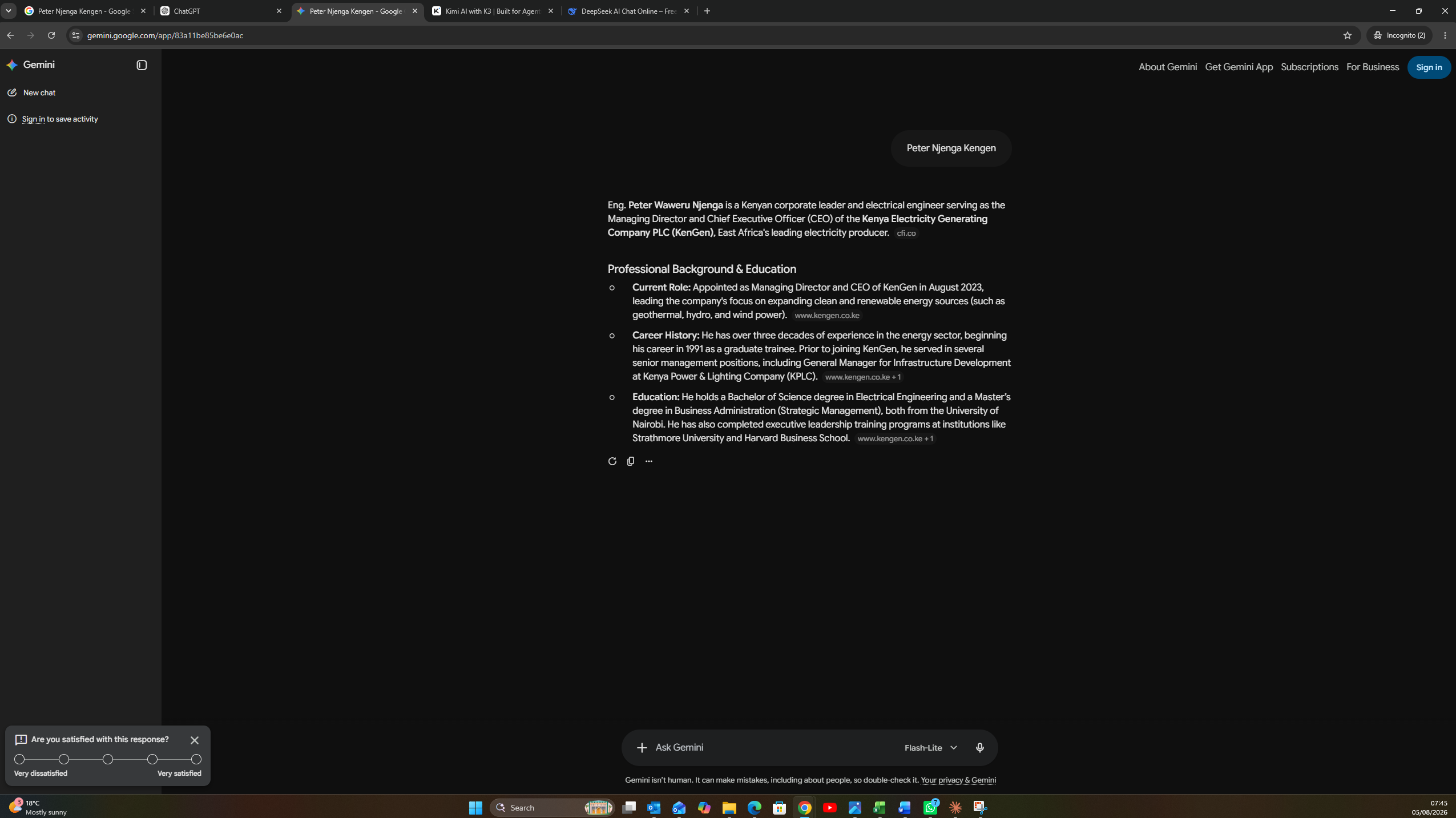Select the middle satisfaction rating circle
This screenshot has height=818, width=1456.
click(x=108, y=759)
